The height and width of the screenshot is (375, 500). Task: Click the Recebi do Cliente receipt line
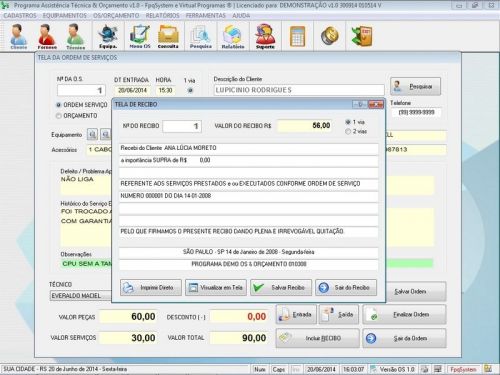click(x=249, y=148)
